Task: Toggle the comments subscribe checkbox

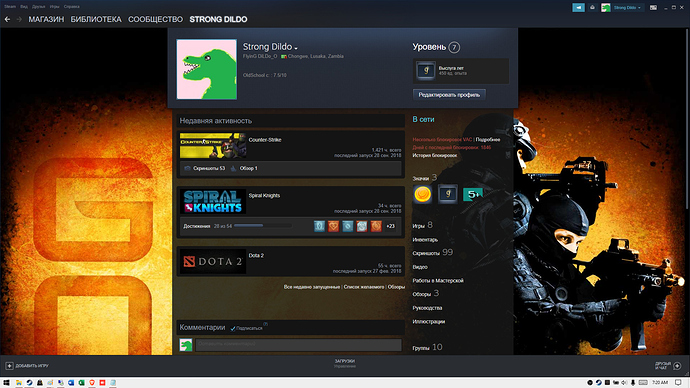Action: coord(233,328)
